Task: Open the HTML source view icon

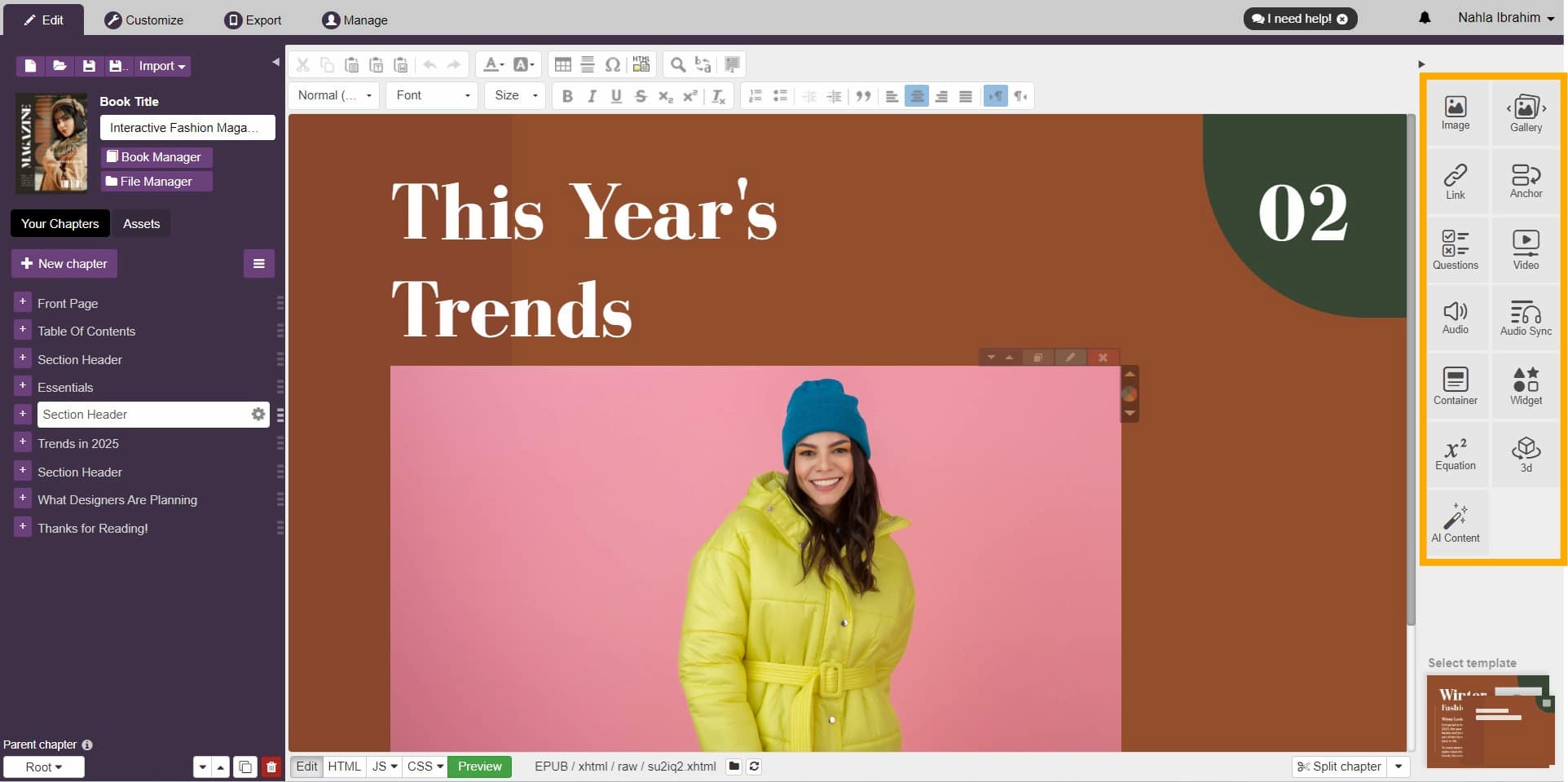Action: tap(641, 64)
